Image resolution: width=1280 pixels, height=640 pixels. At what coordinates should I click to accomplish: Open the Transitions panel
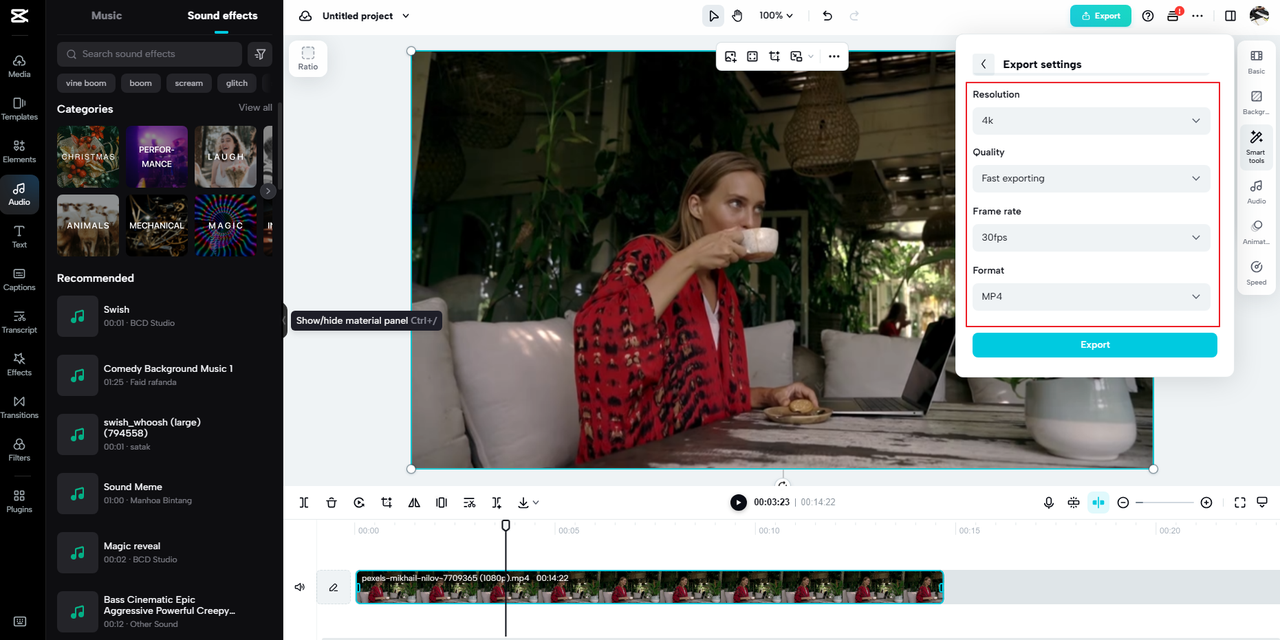click(19, 407)
